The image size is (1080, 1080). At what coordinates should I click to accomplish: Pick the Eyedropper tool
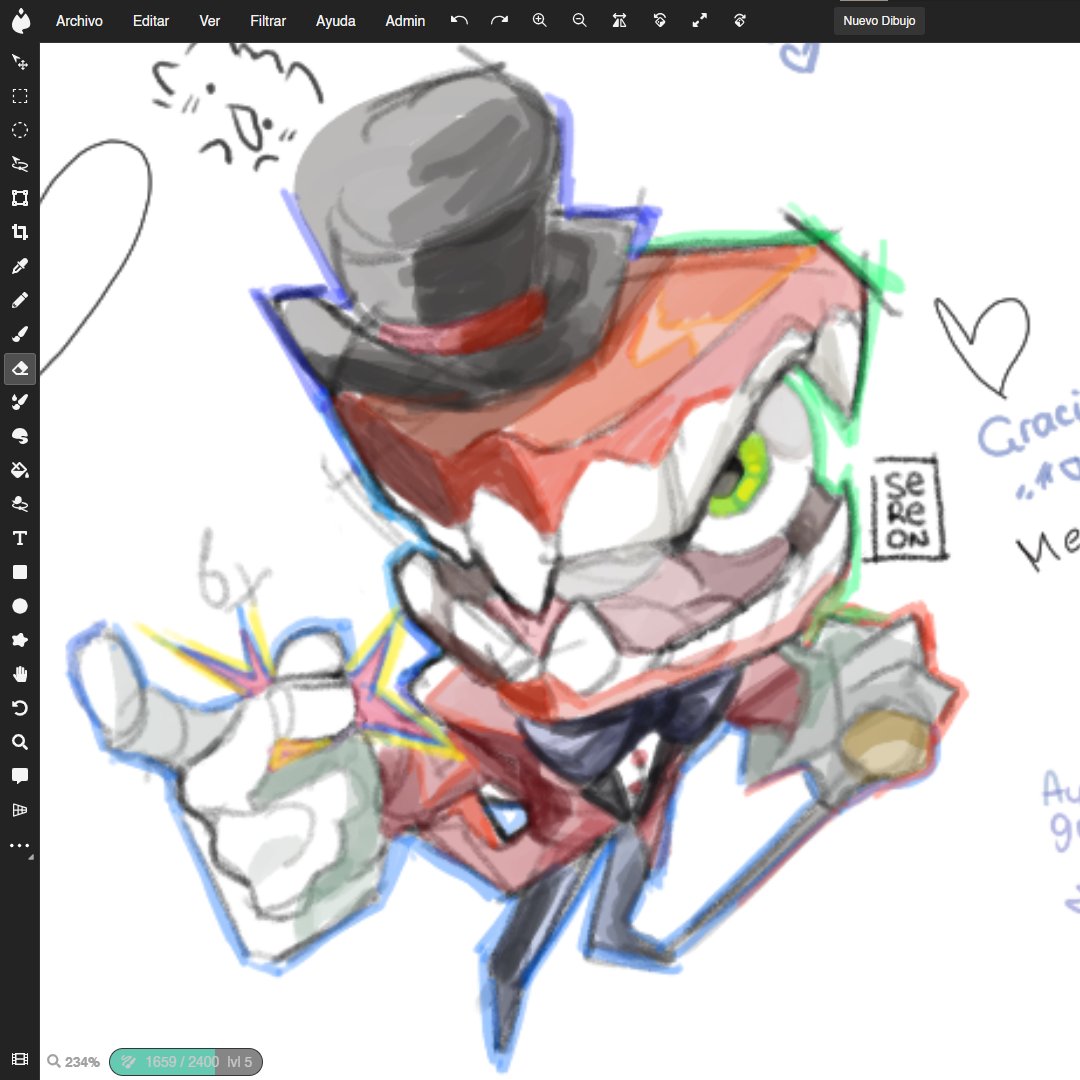(20, 266)
